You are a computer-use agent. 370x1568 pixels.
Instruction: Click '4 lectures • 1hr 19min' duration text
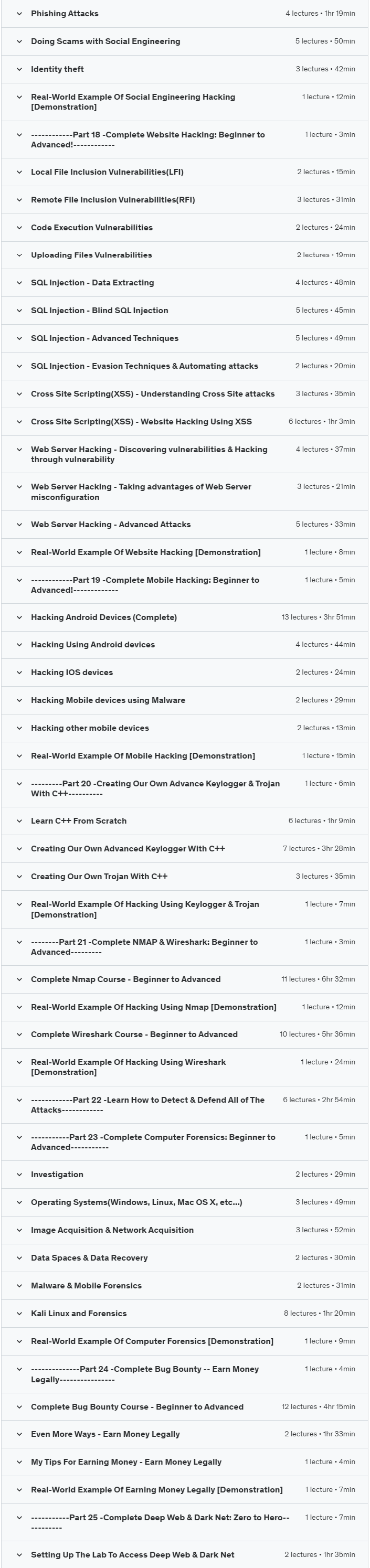coord(320,14)
